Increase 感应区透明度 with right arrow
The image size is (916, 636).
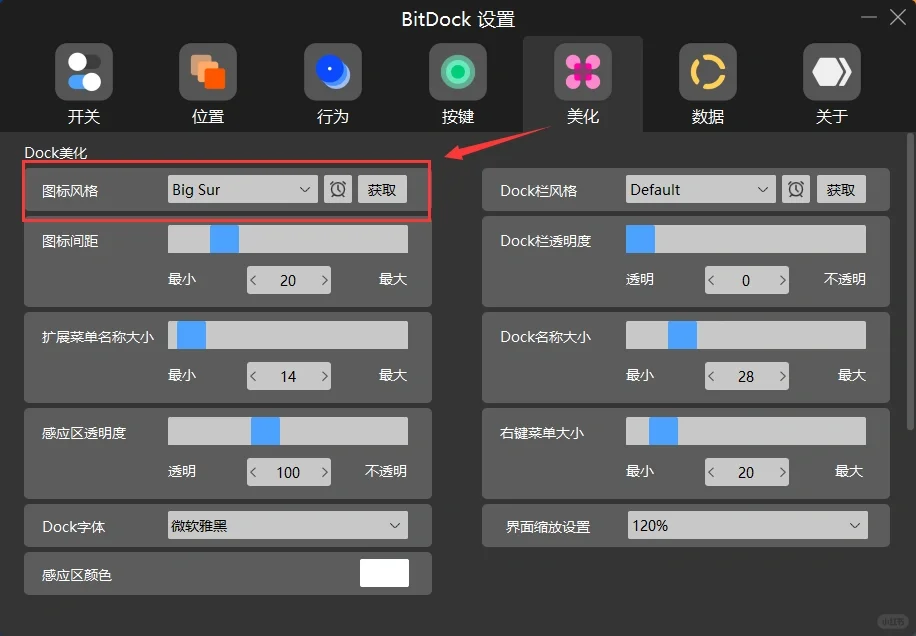tap(324, 472)
